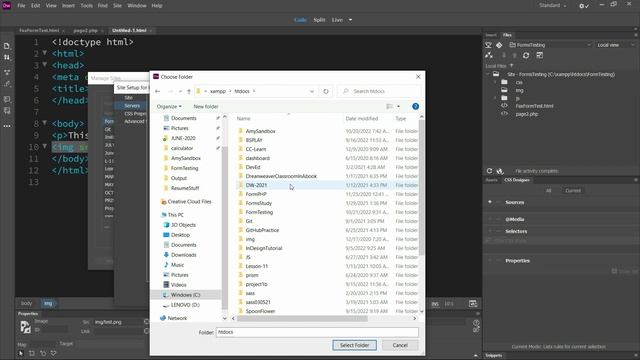This screenshot has height=360, width=640.
Task: Open FaxFormTest.html in Files panel
Action: pyautogui.click(x=534, y=106)
